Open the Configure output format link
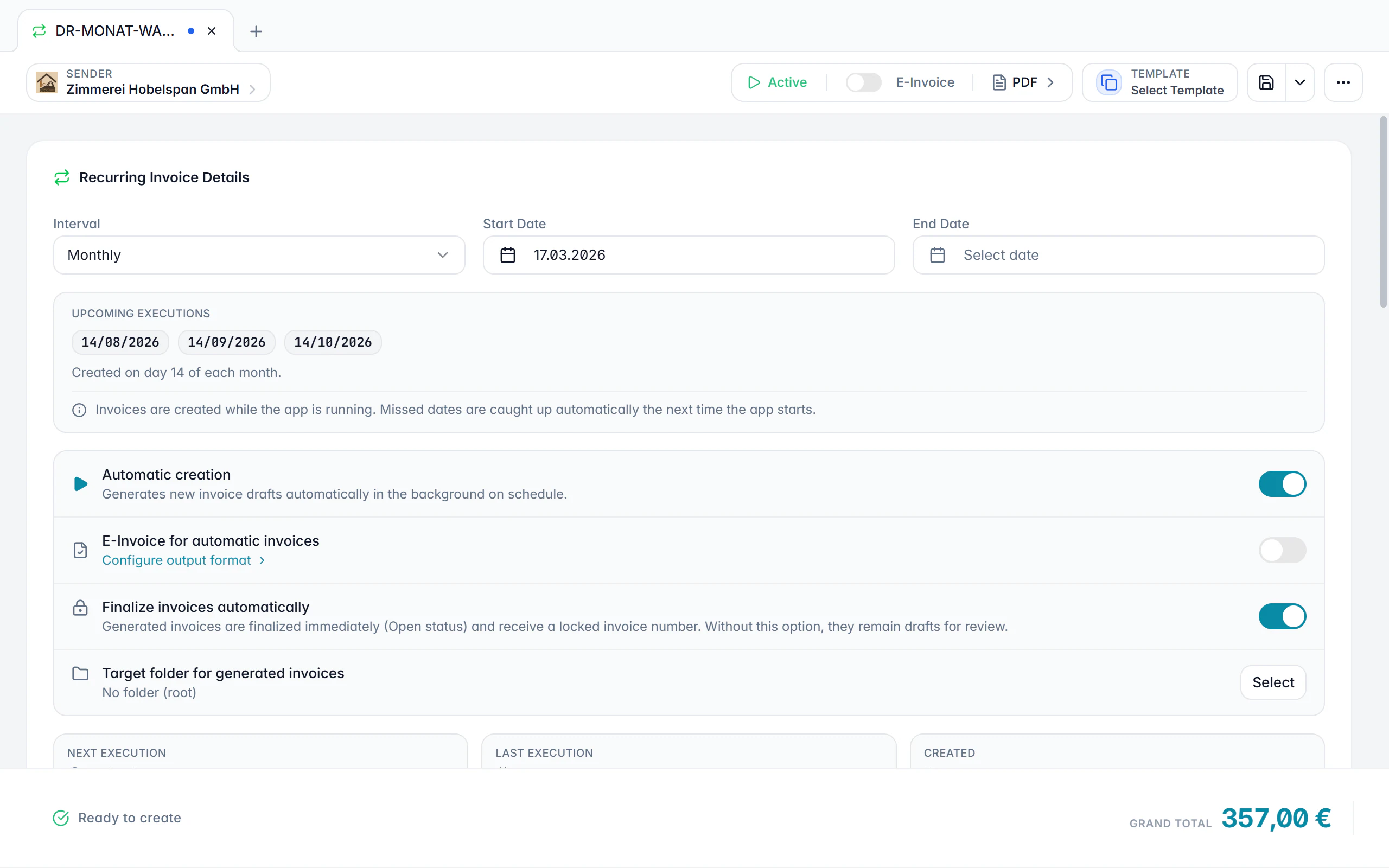 click(x=184, y=560)
